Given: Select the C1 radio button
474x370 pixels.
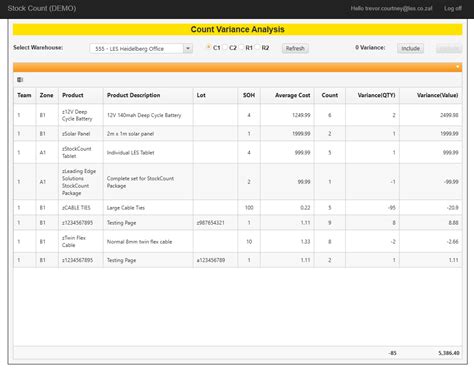Looking at the screenshot, I should 209,47.
